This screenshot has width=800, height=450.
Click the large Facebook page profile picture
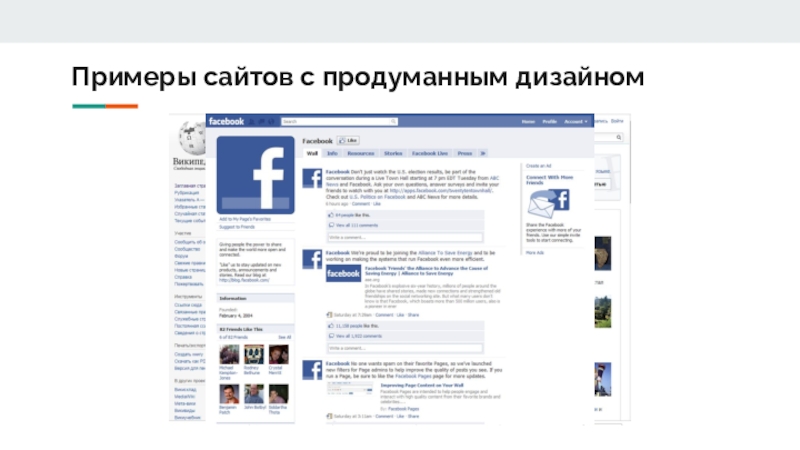tap(256, 175)
